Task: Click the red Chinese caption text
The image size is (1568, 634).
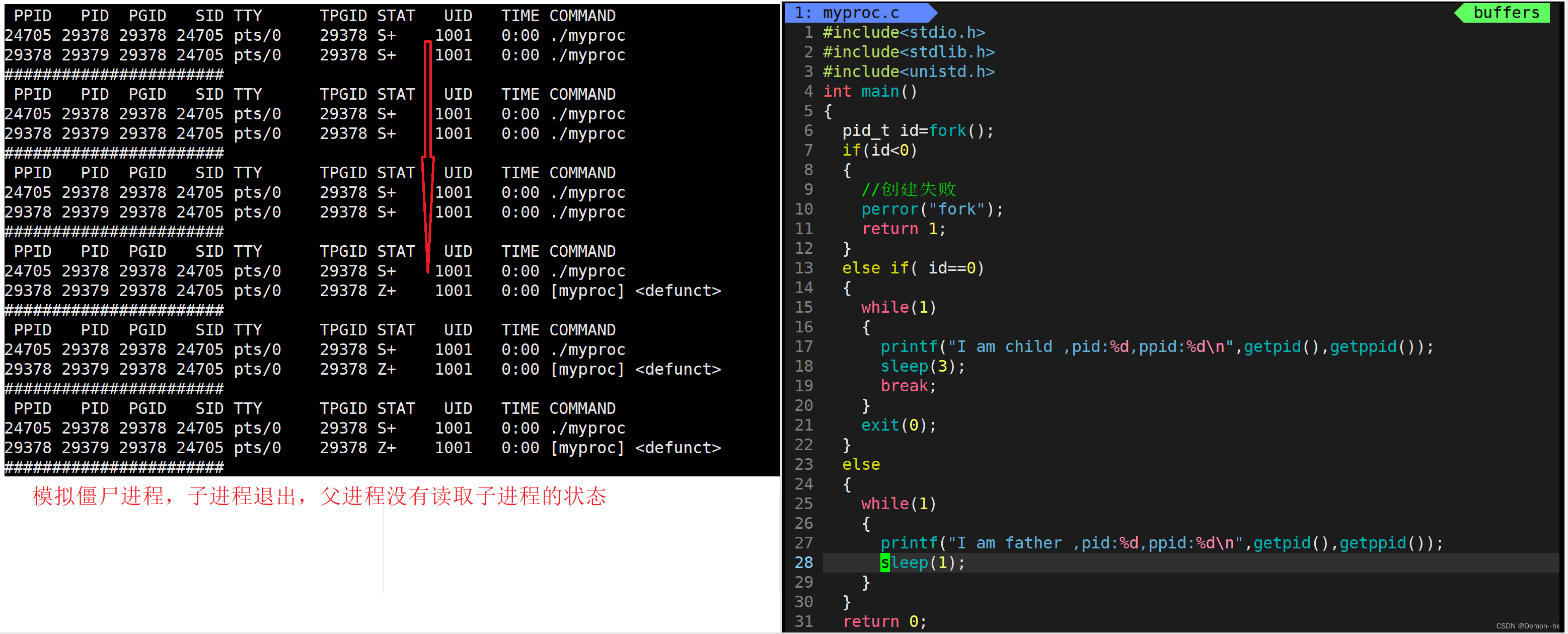Action: (x=319, y=497)
